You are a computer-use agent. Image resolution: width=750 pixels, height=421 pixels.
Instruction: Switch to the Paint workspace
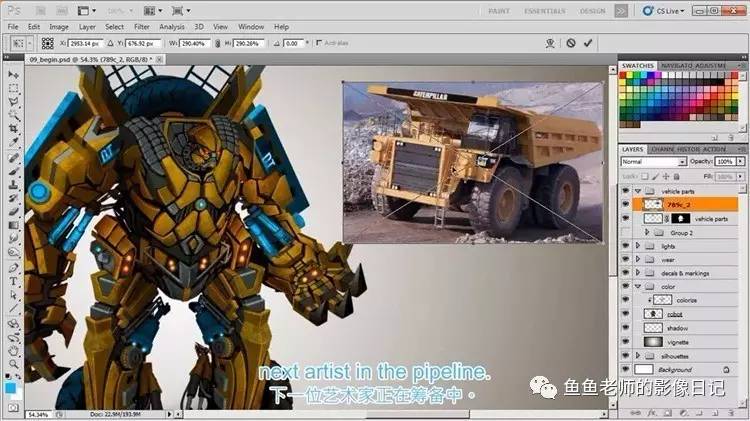(499, 11)
